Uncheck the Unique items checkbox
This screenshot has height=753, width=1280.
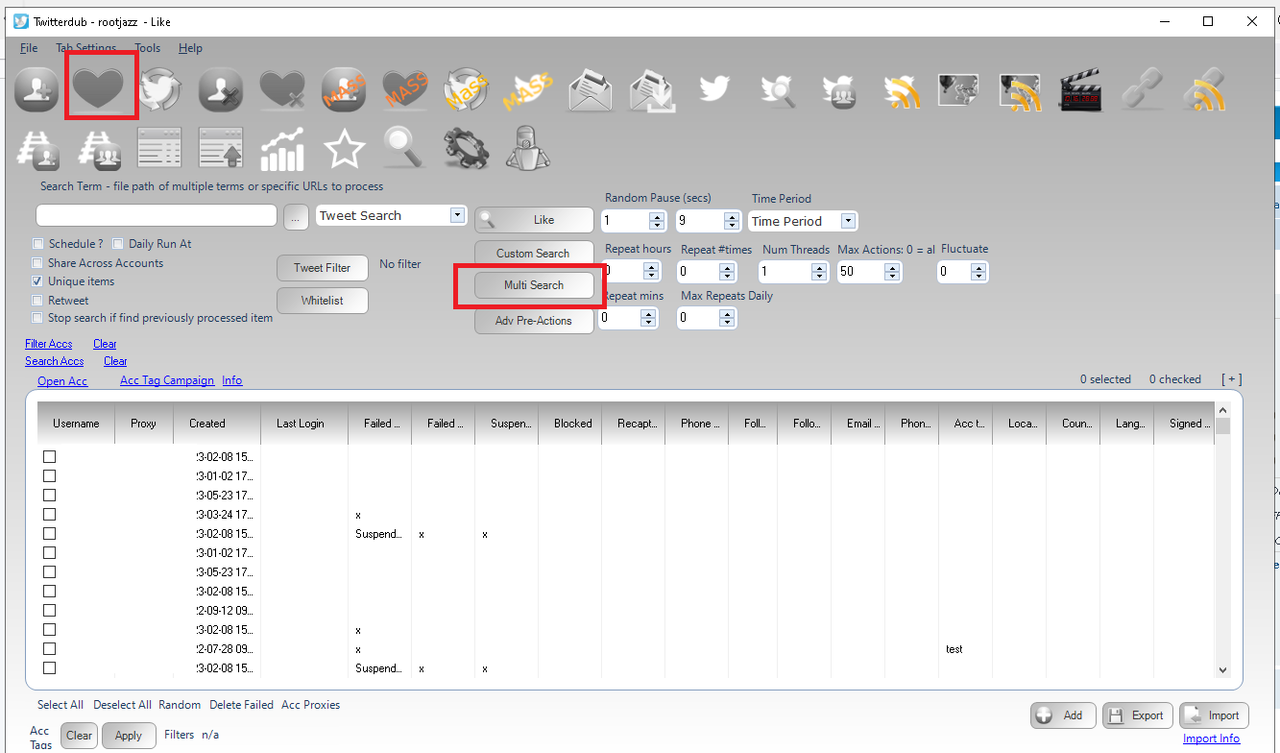click(x=38, y=282)
